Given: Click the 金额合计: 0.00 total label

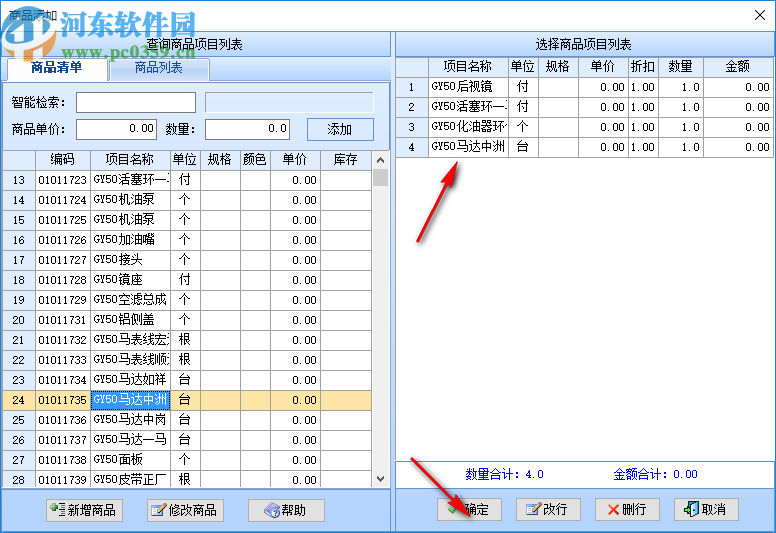Looking at the screenshot, I should pos(655,475).
